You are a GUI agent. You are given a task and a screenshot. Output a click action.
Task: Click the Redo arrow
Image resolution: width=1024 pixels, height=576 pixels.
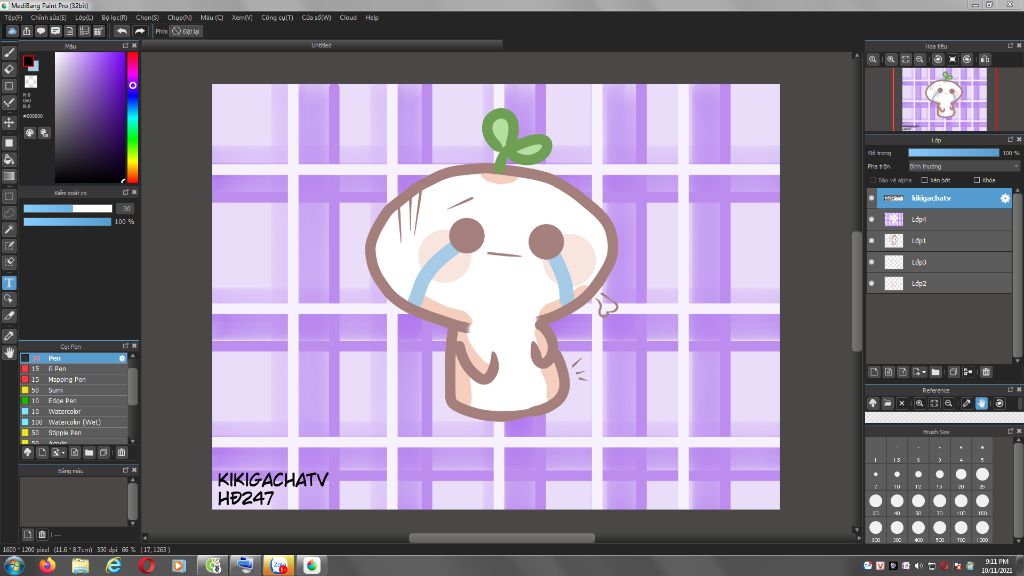140,31
